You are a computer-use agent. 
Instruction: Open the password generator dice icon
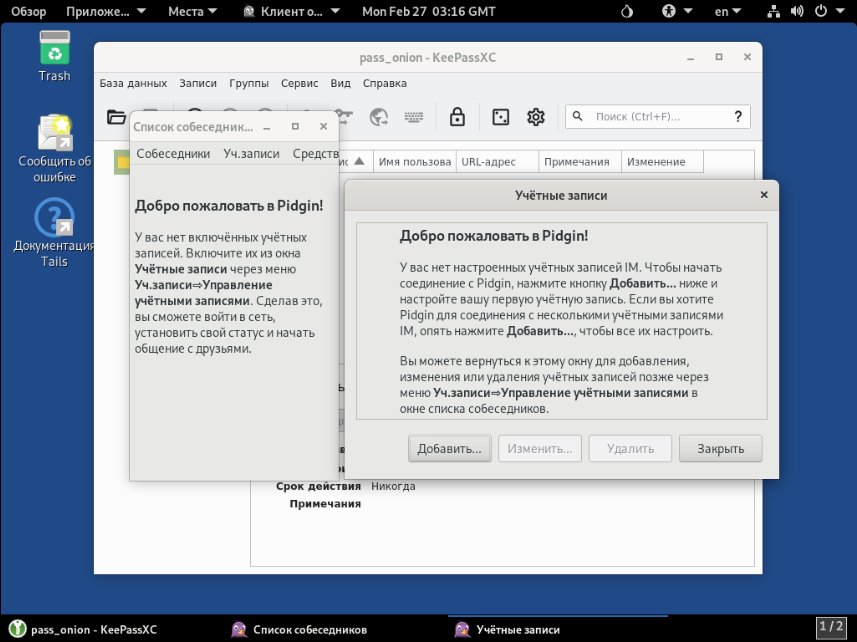pyautogui.click(x=499, y=117)
